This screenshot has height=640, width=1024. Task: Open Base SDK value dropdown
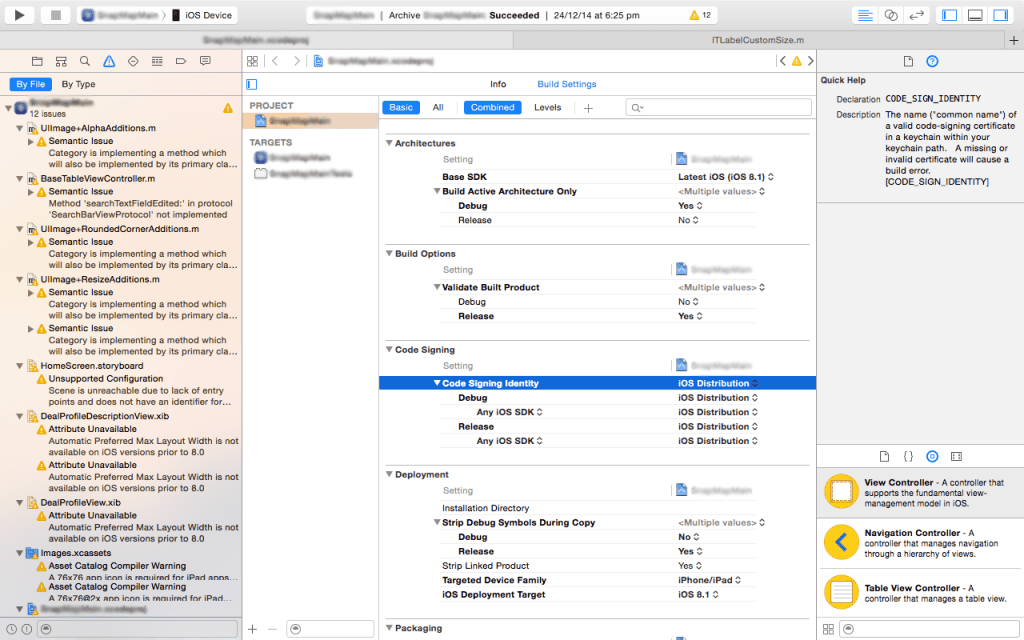pyautogui.click(x=726, y=177)
